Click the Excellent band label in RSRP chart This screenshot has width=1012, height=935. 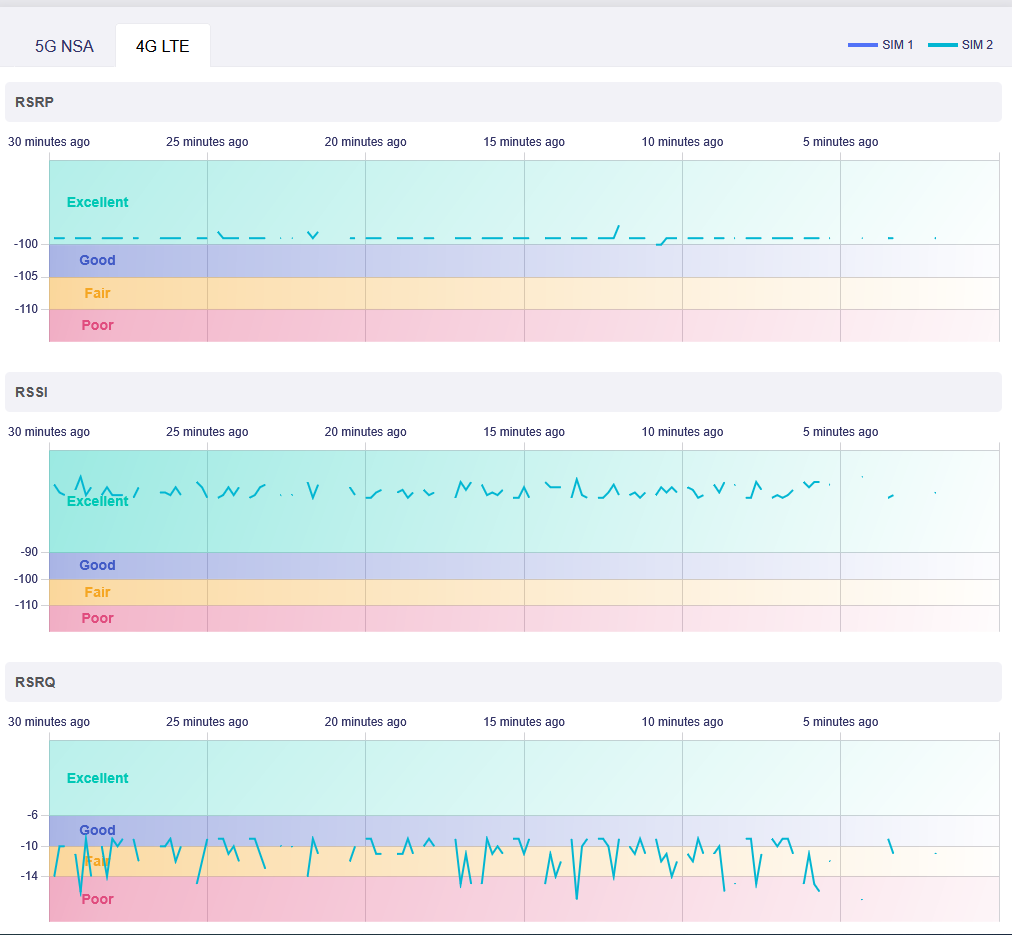tap(98, 202)
